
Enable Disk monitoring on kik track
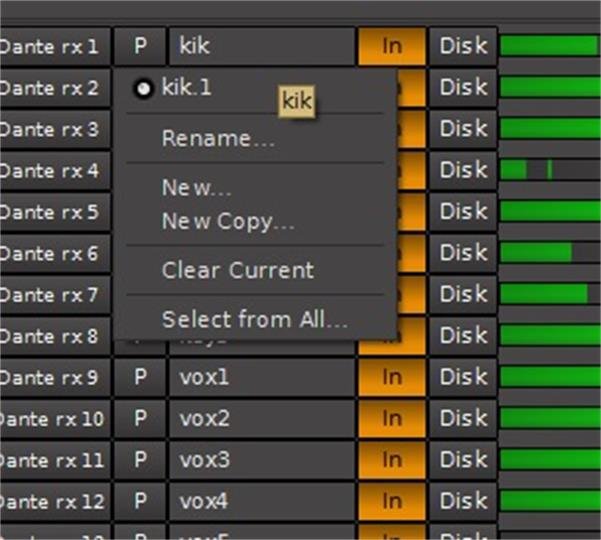(463, 46)
